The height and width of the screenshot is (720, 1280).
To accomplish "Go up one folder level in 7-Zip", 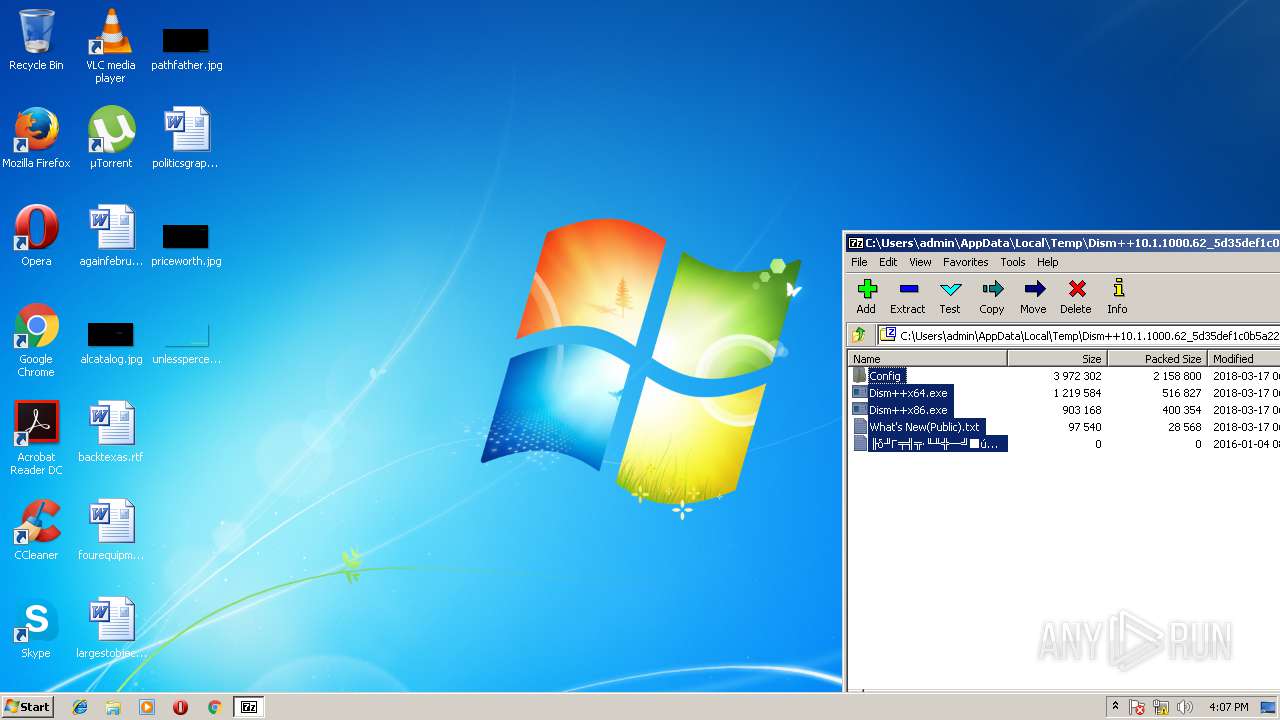I will coord(858,336).
